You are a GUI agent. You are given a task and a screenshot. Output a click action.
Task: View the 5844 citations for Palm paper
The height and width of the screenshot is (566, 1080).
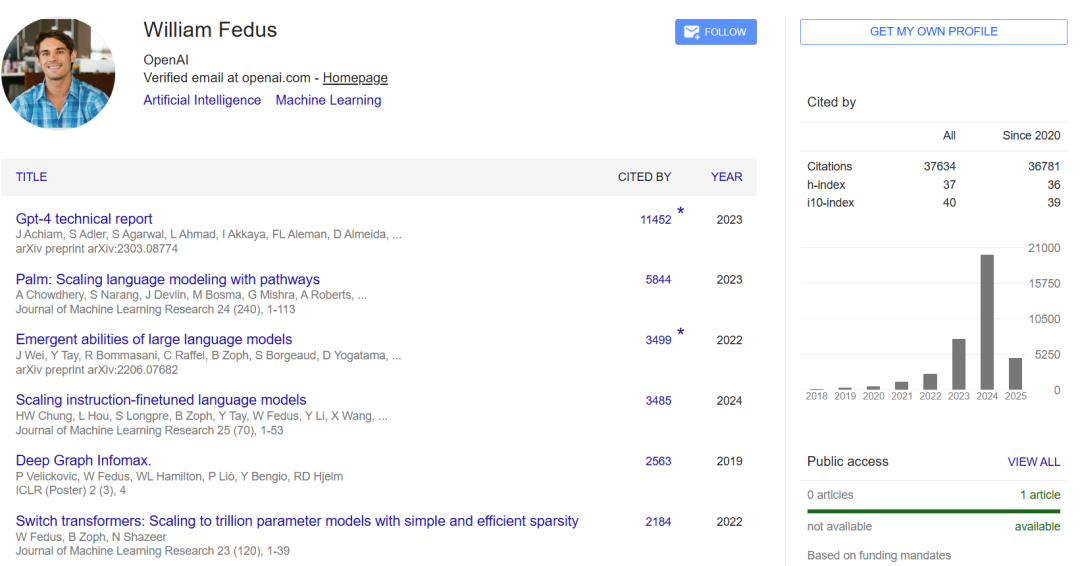tap(658, 280)
